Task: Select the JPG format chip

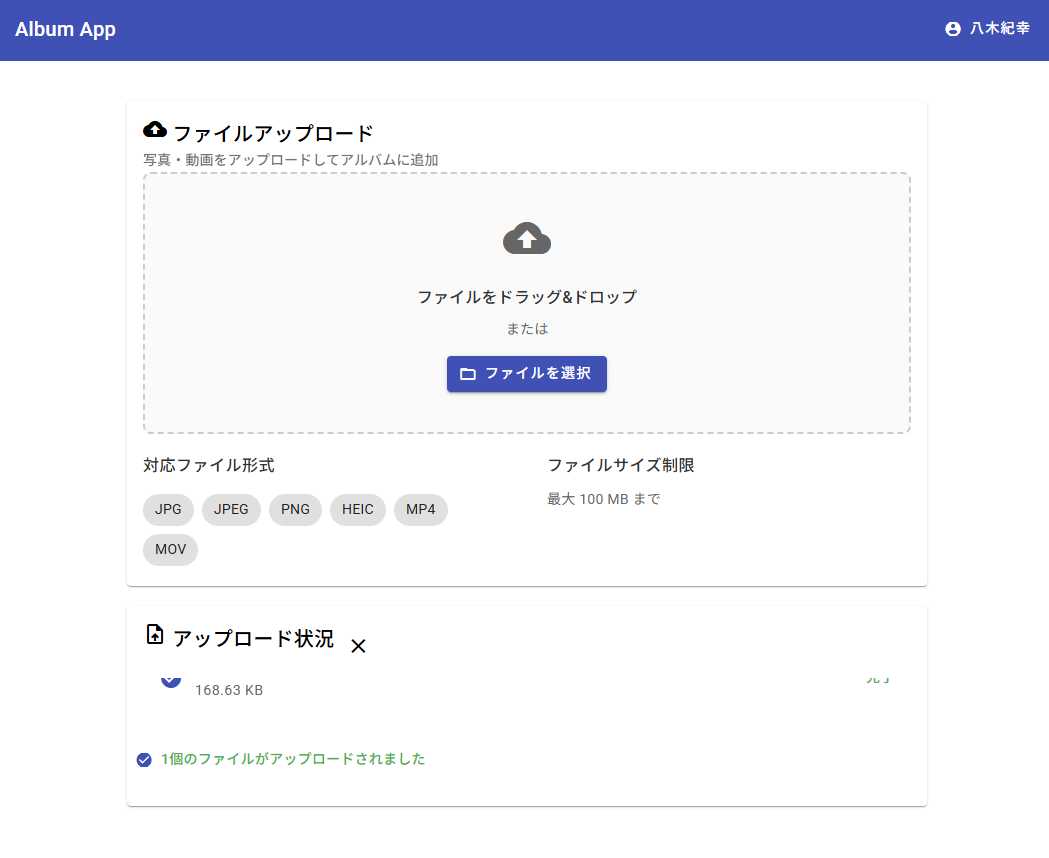Action: tap(168, 509)
